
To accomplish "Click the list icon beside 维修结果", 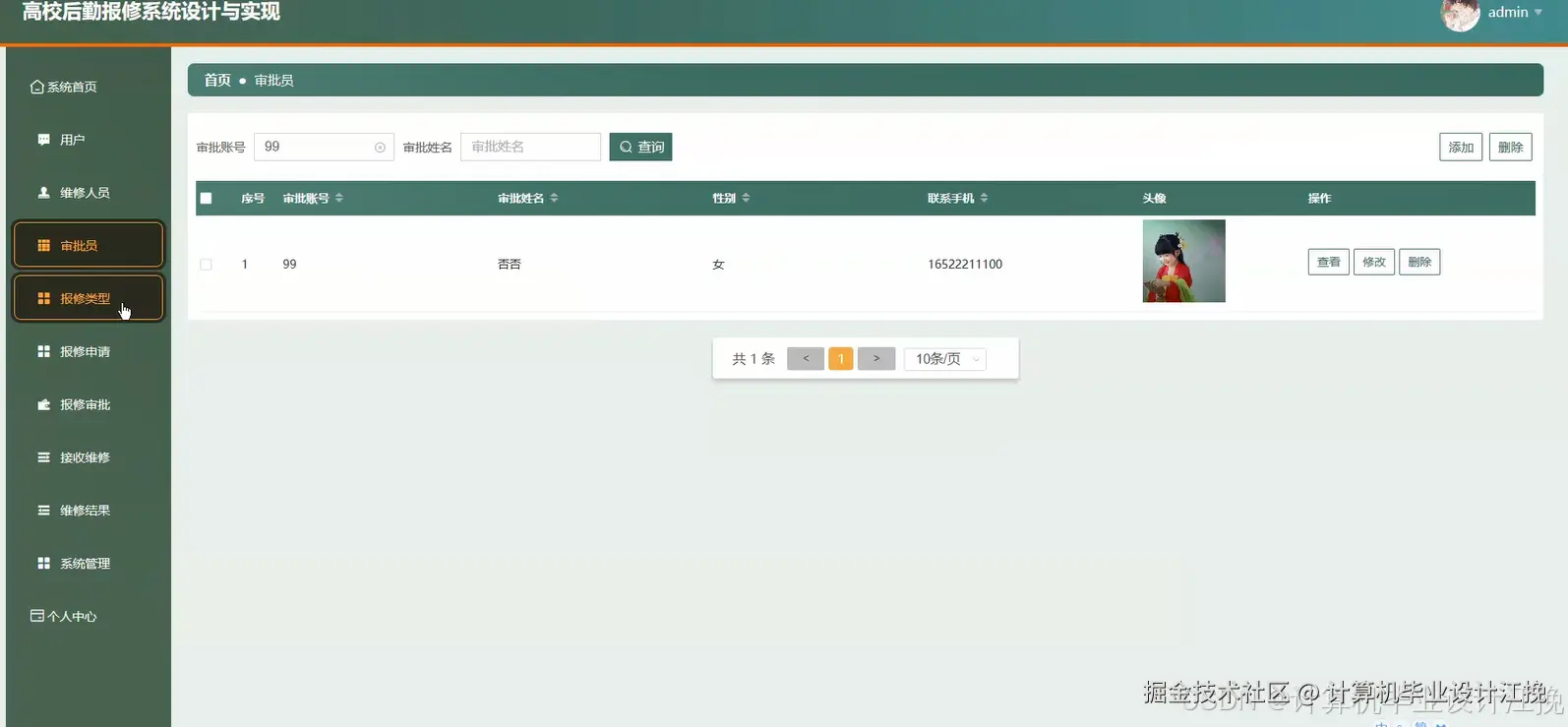I will [x=43, y=511].
